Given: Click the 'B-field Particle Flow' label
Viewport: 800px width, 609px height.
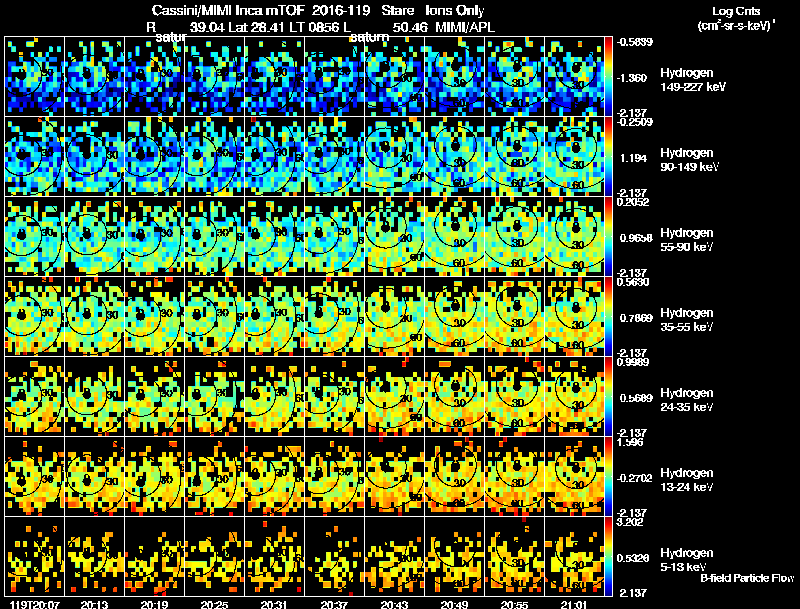Looking at the screenshot, I should point(747,578).
